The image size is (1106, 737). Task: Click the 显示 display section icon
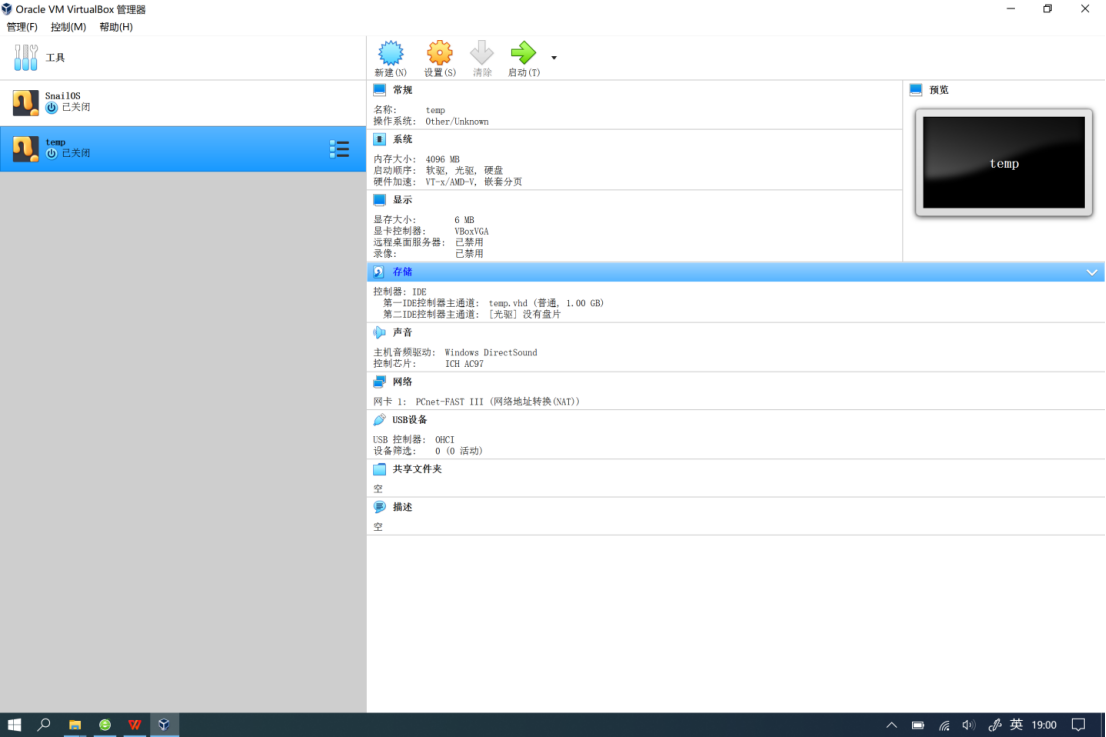pyautogui.click(x=379, y=200)
